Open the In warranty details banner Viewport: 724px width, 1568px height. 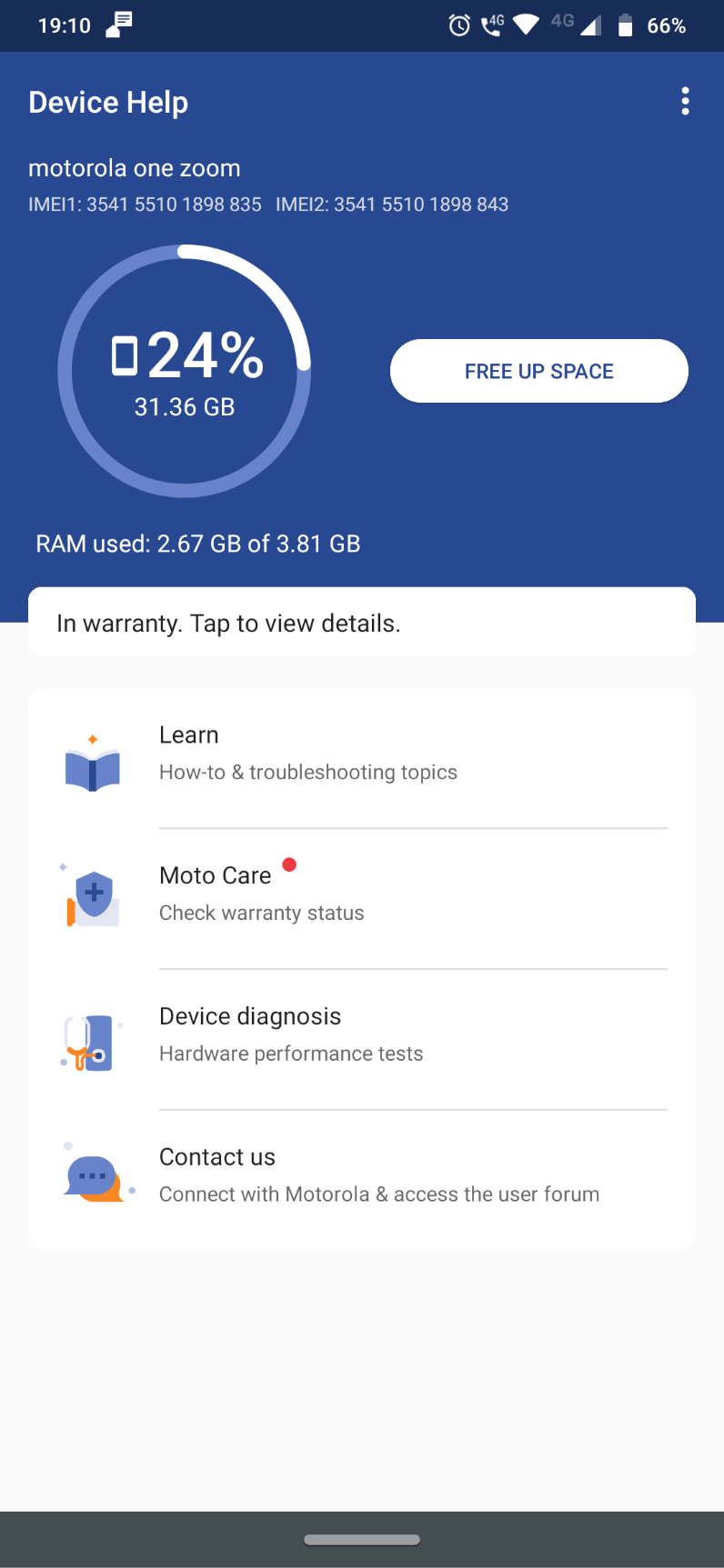(x=362, y=623)
